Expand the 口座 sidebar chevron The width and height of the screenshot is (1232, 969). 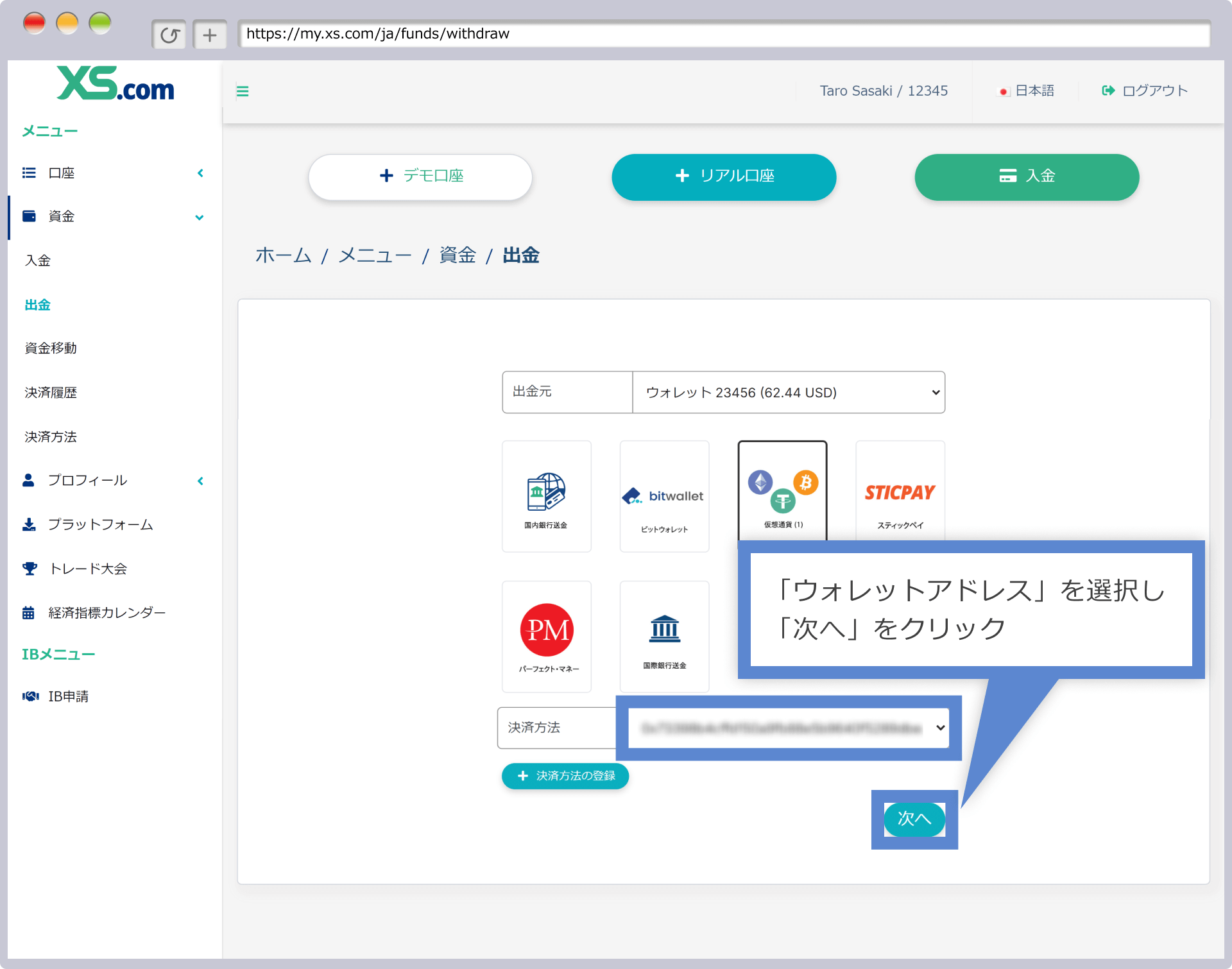200,173
